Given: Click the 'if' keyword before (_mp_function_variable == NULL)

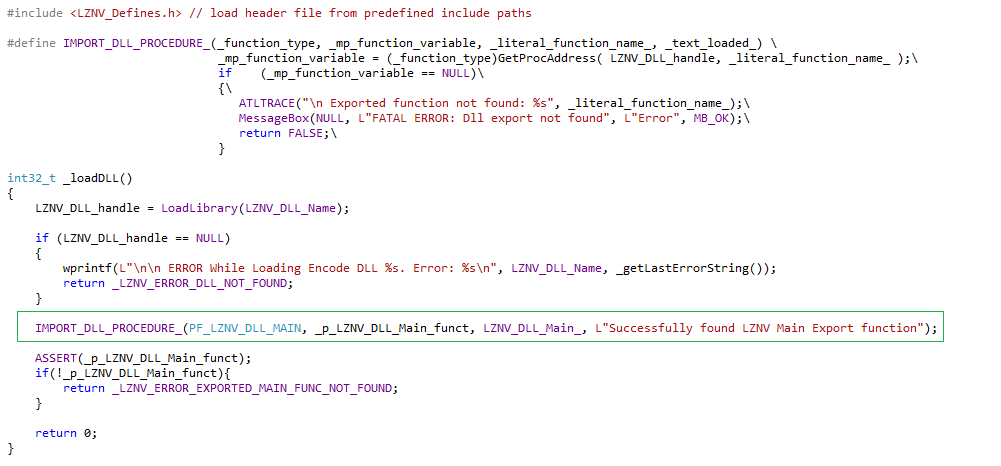Looking at the screenshot, I should coord(225,73).
